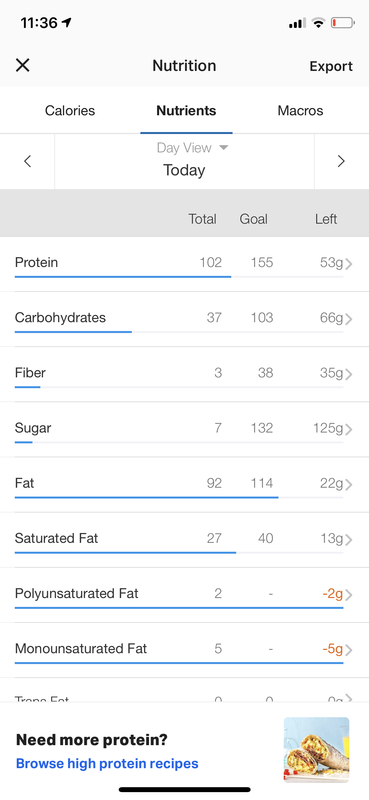Tap the Export button

(x=331, y=66)
